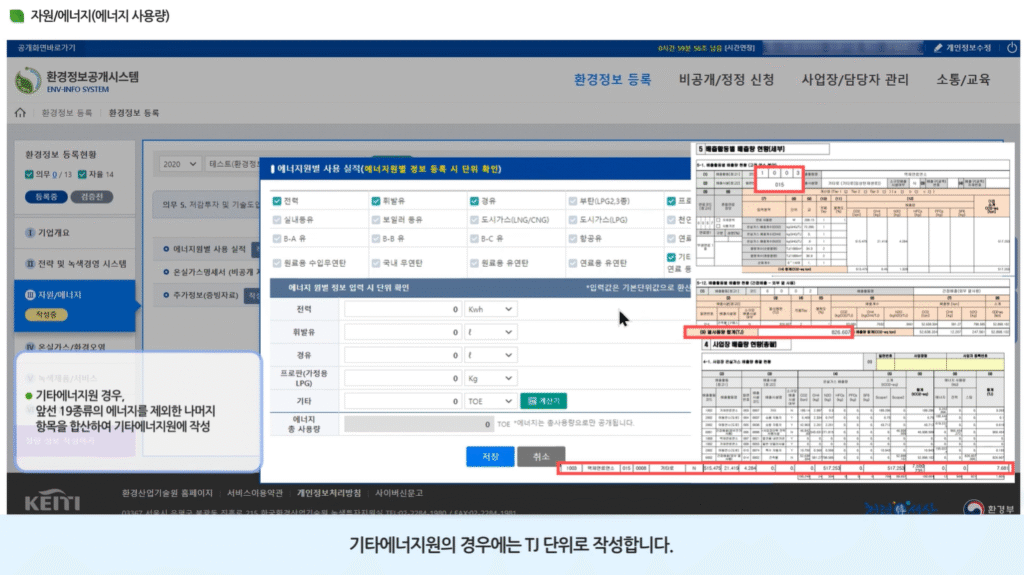Click the 저장 save button

point(490,456)
